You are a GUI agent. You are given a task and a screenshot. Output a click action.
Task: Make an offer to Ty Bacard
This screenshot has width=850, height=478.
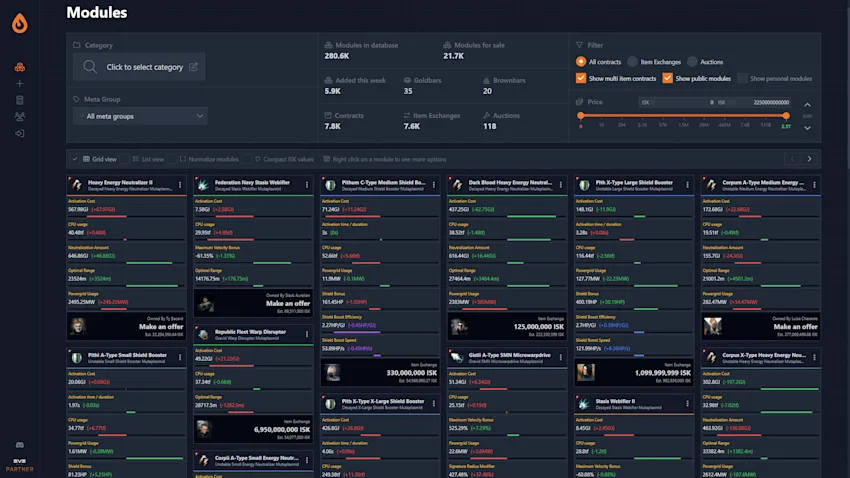pyautogui.click(x=161, y=326)
